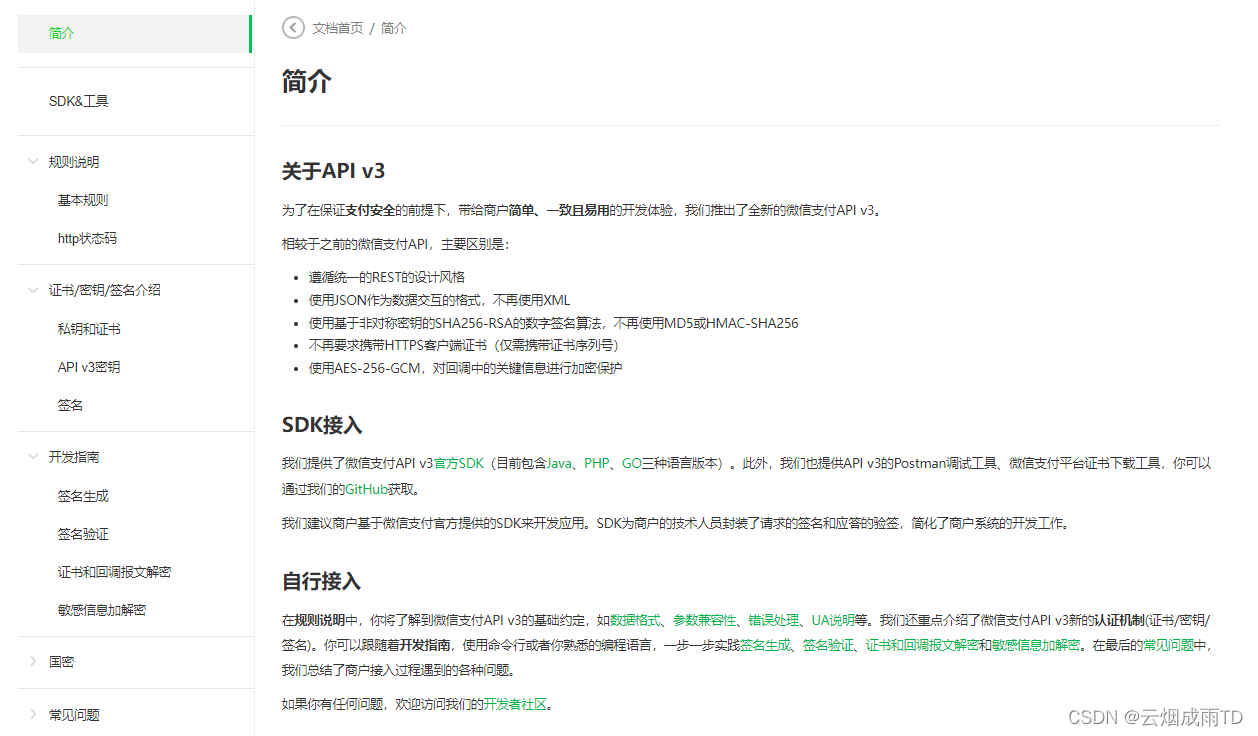Click the 简介 page title
1258x736 pixels.
coord(306,82)
